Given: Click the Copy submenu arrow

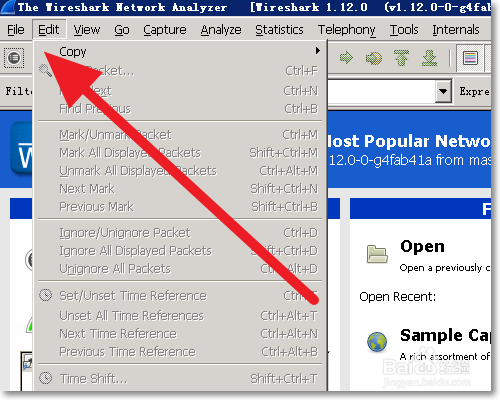Looking at the screenshot, I should point(317,51).
